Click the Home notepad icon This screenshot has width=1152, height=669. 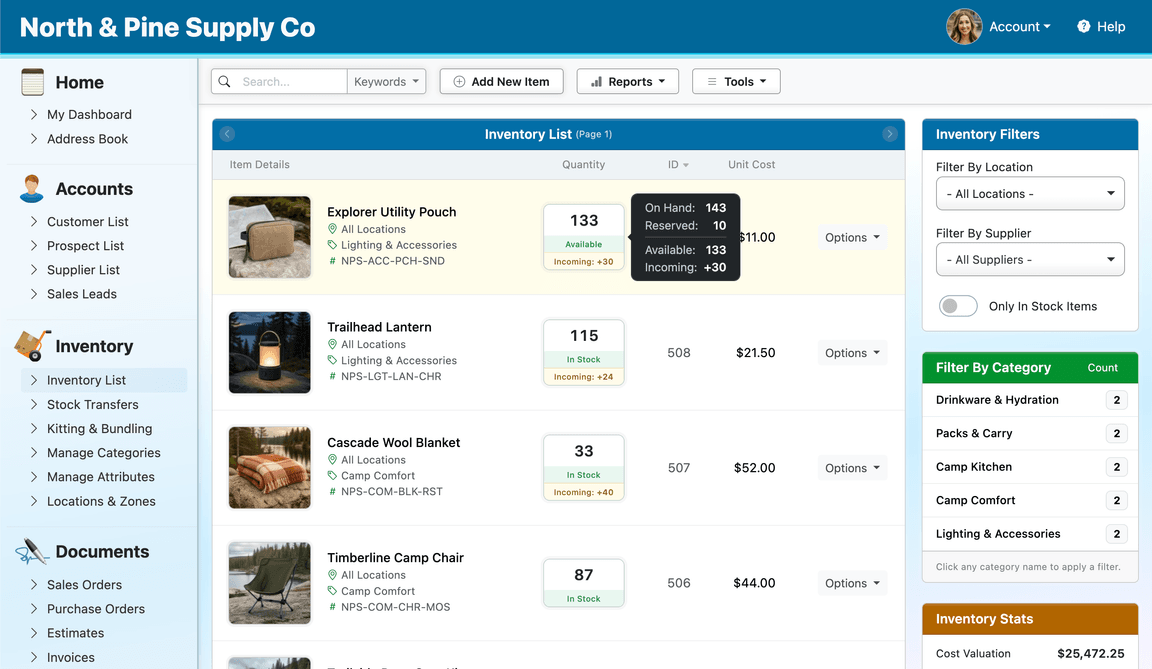coord(32,82)
